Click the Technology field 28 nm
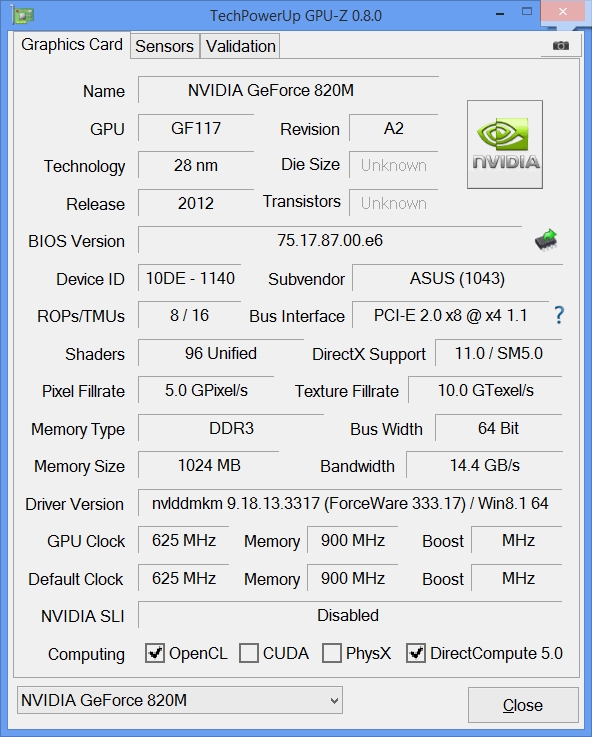 pyautogui.click(x=196, y=165)
